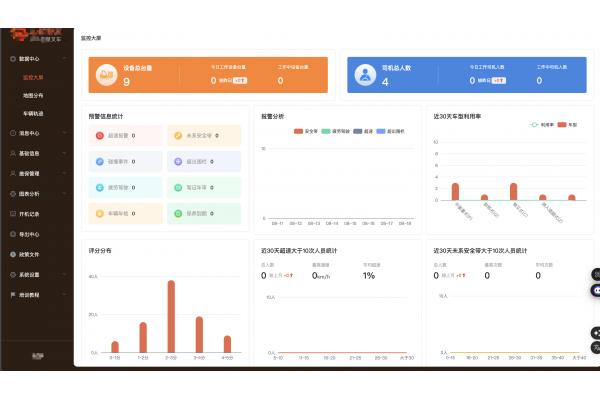Collapse the 数据中心 sidebar section
Image resolution: width=600 pixels, height=400 pixels.
pos(65,59)
